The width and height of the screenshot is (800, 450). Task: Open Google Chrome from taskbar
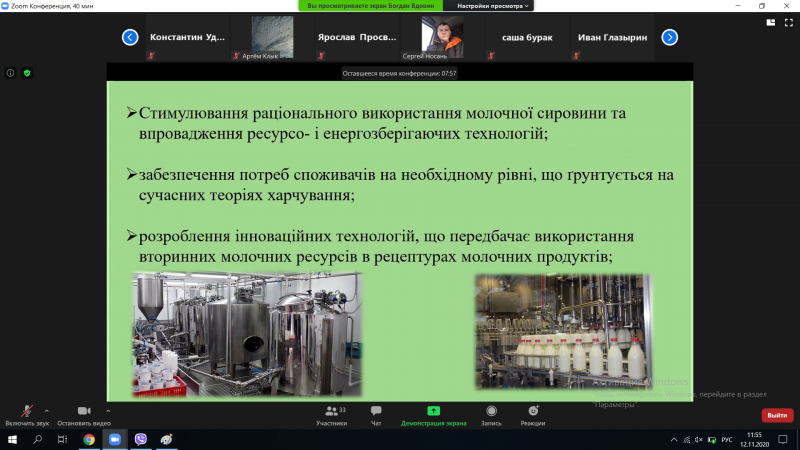click(x=89, y=439)
